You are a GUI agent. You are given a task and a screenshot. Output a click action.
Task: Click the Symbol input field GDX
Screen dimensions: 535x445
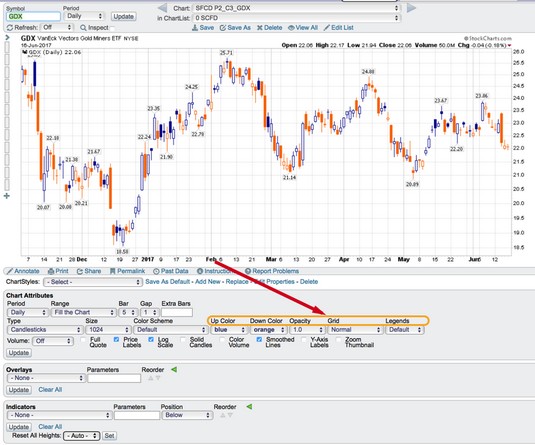[33, 16]
